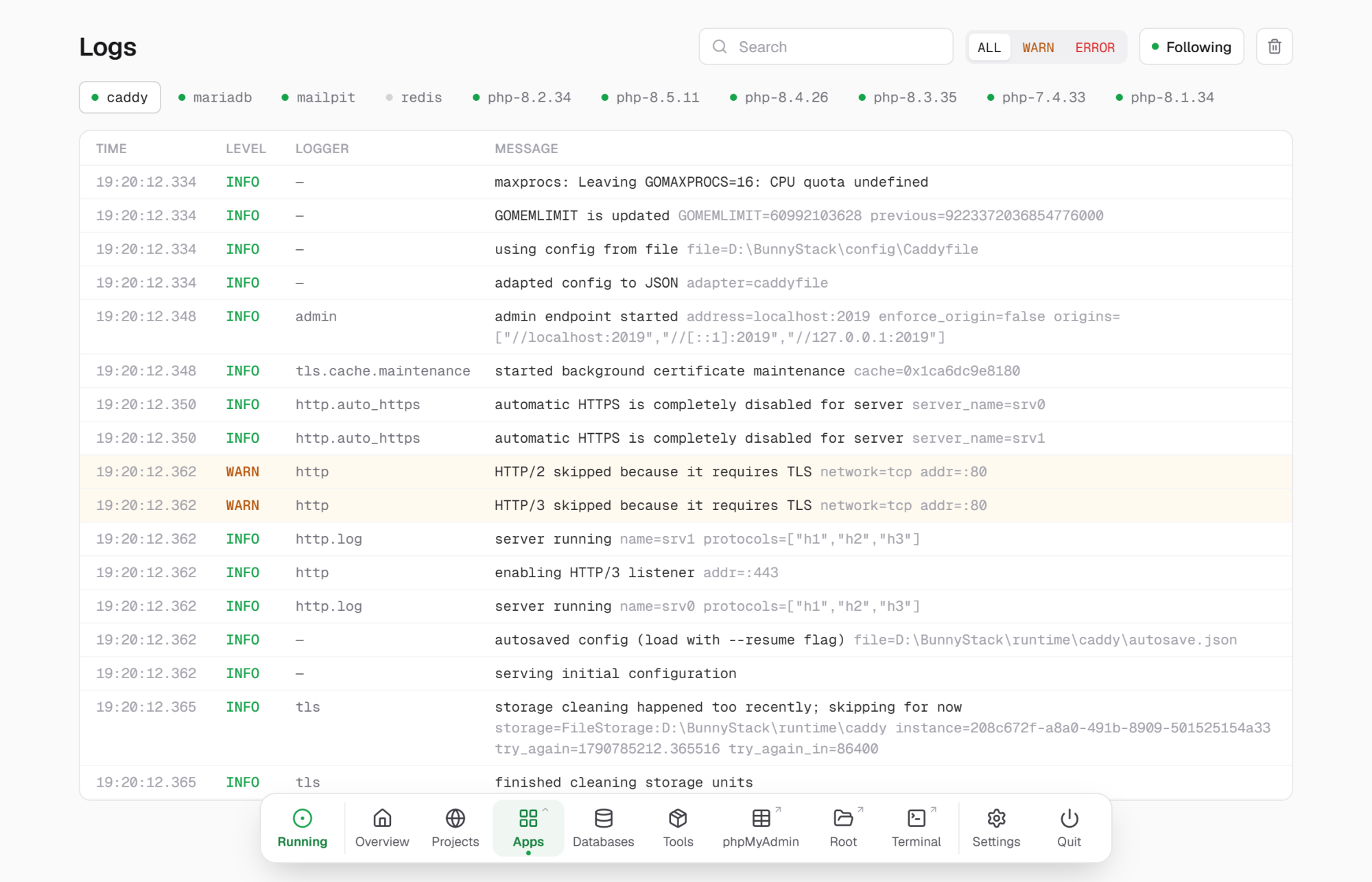Open the Tools box icon
Image resolution: width=1372 pixels, height=882 pixels.
[678, 817]
